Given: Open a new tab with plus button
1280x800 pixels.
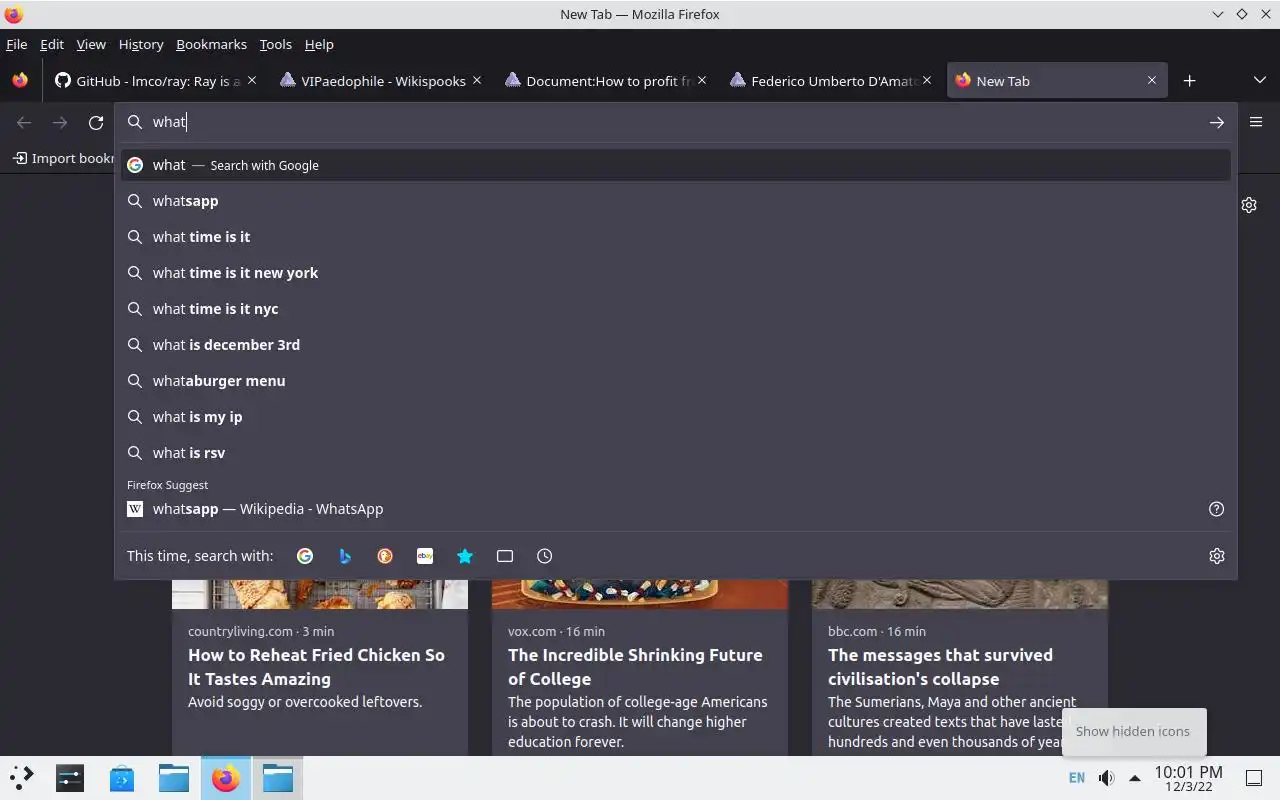Looking at the screenshot, I should (1189, 81).
